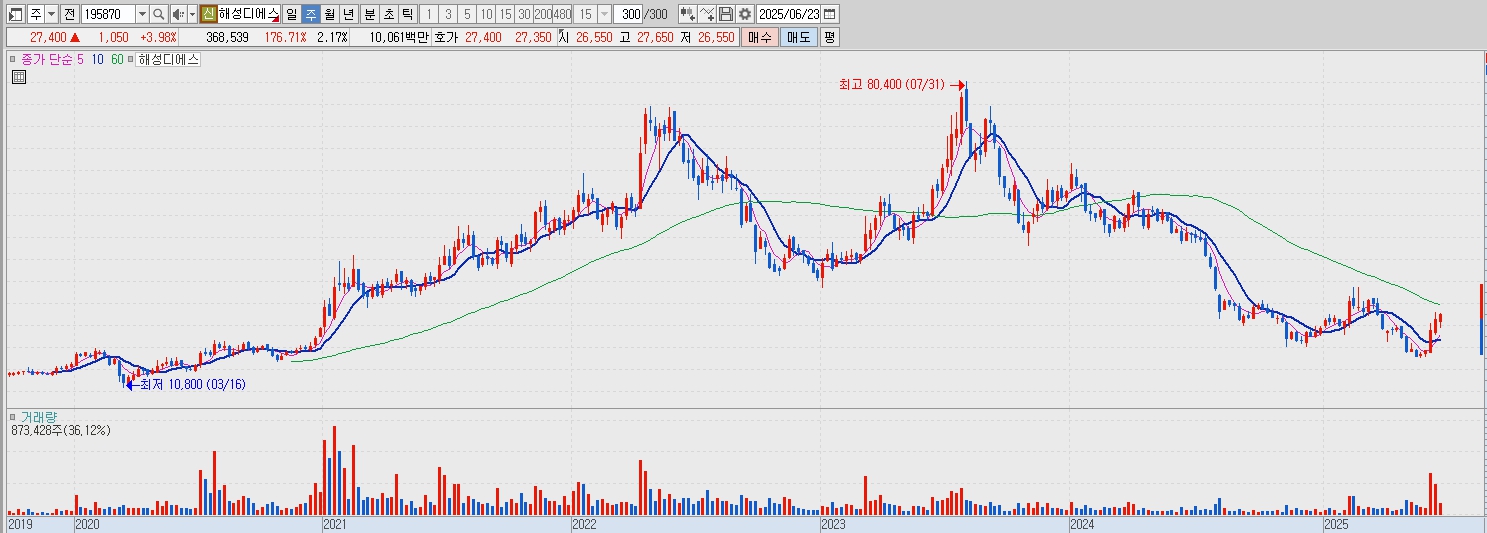Select the 200 interval button

pyautogui.click(x=543, y=14)
